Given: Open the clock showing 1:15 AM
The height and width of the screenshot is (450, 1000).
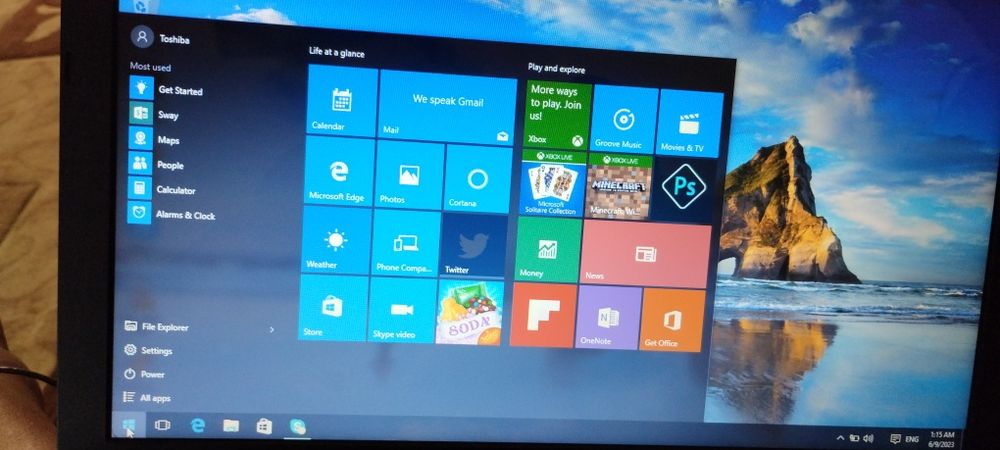Looking at the screenshot, I should click(942, 439).
